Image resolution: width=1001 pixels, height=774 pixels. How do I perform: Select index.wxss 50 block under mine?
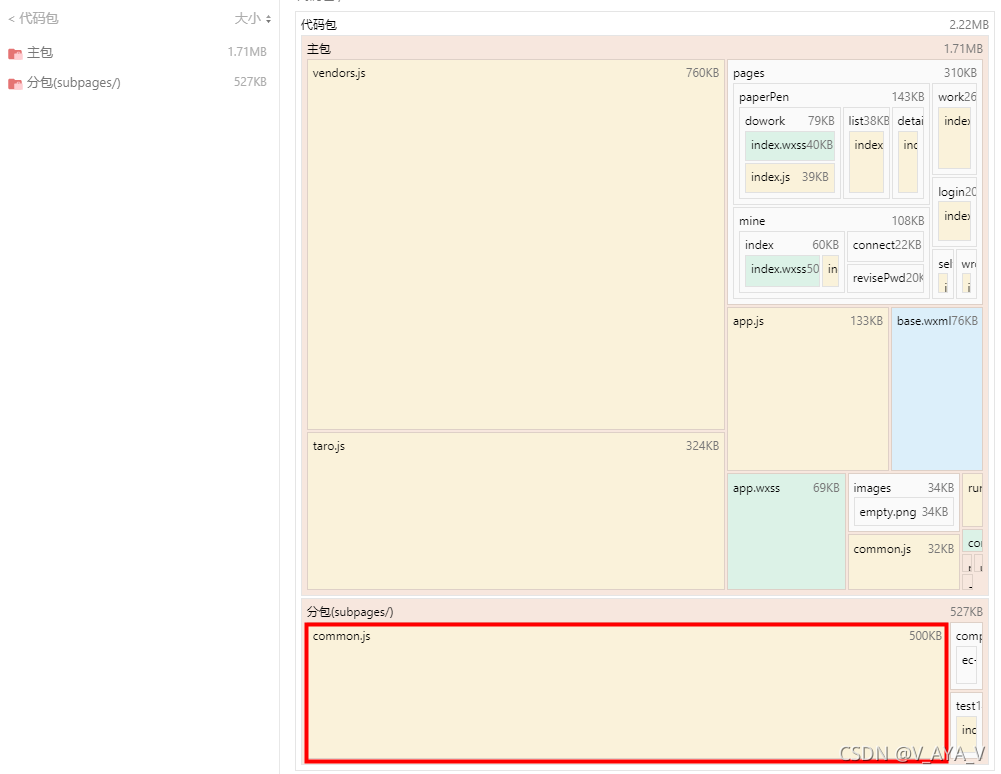coord(783,271)
